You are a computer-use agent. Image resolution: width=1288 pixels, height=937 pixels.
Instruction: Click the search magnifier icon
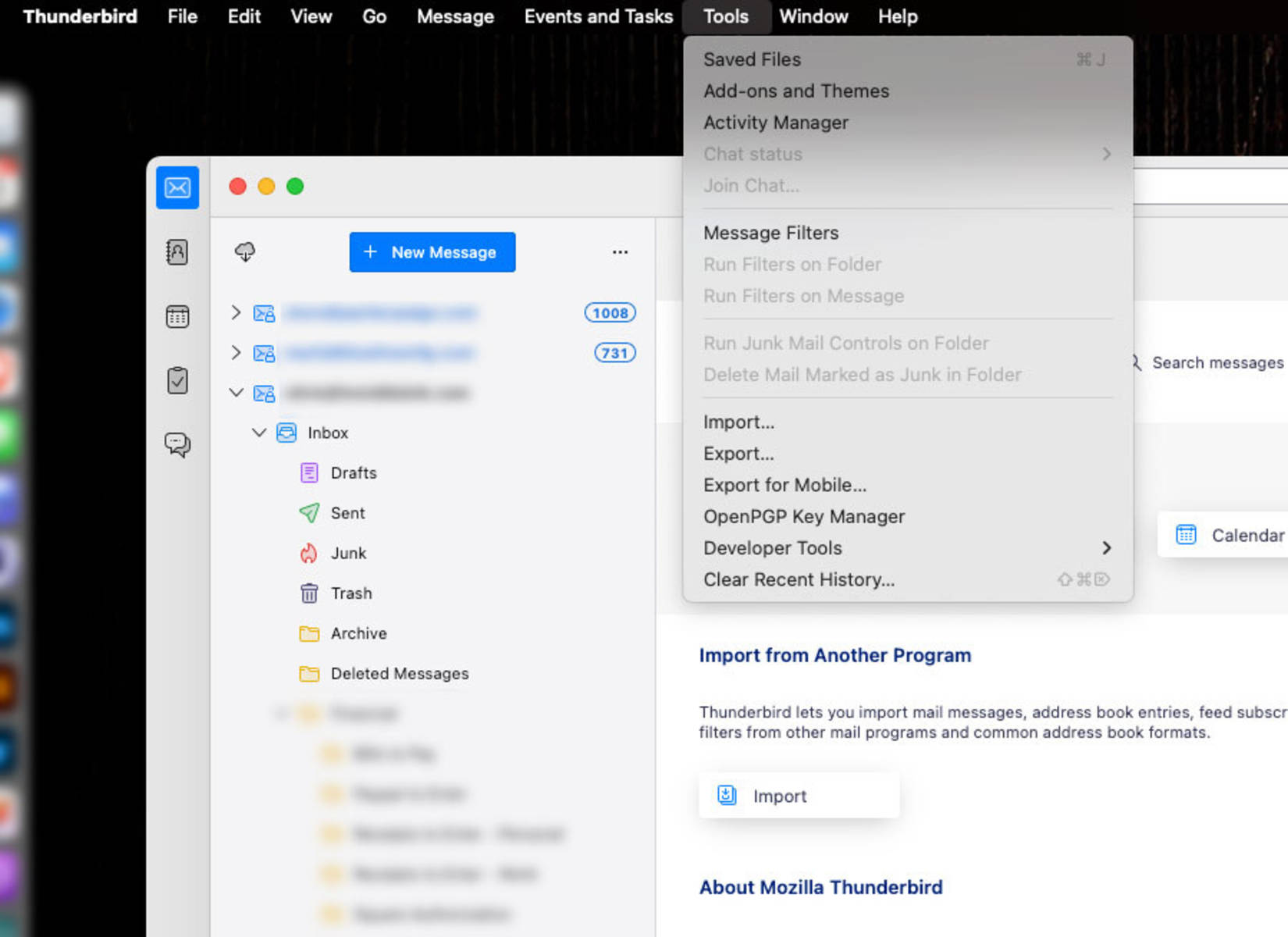tap(1137, 363)
